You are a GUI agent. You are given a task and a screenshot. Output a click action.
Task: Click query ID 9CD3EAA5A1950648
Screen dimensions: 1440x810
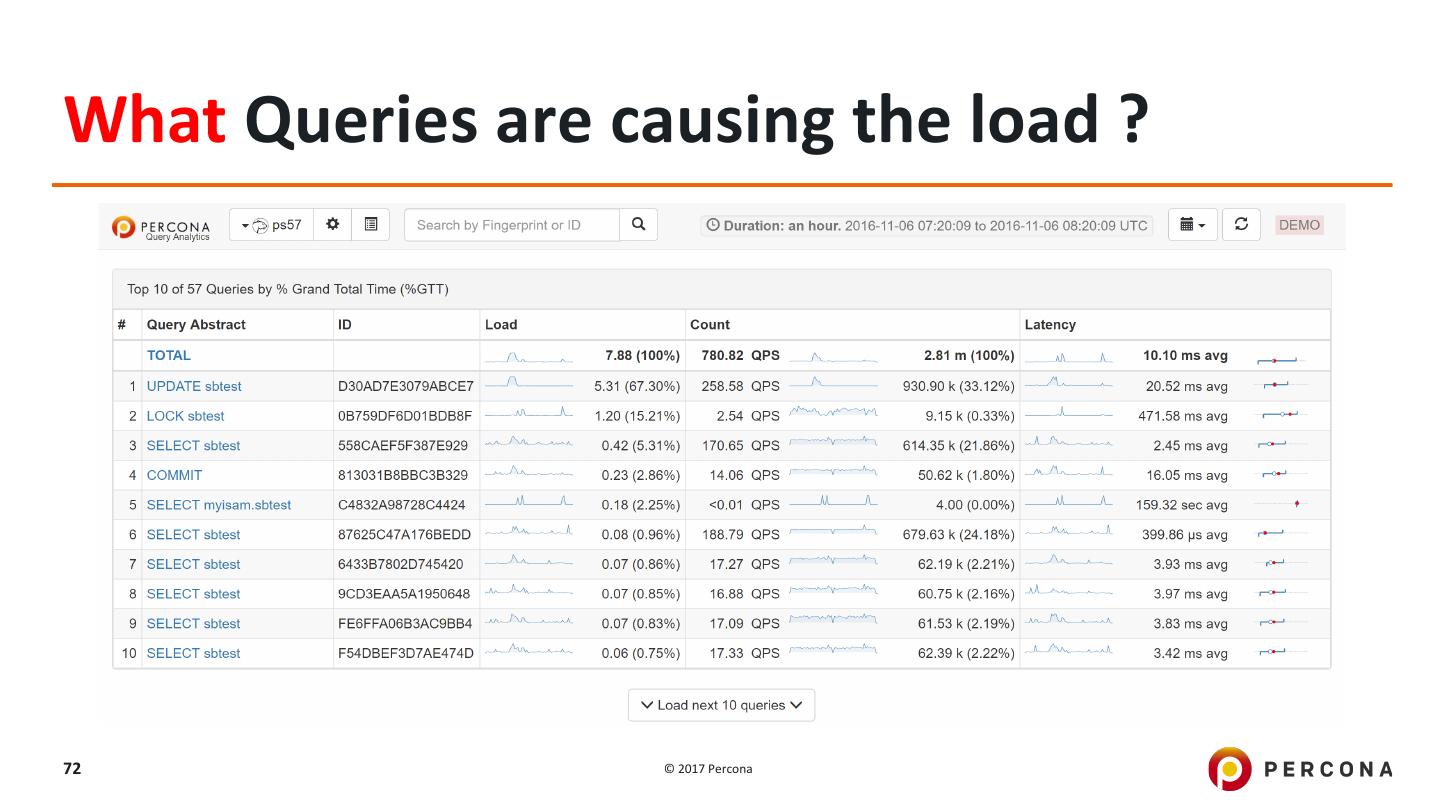click(x=404, y=594)
